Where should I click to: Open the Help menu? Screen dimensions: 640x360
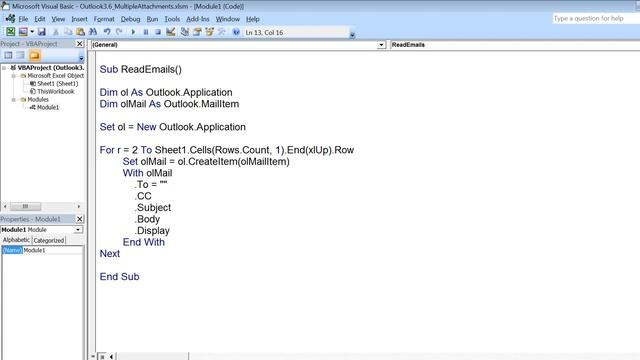click(253, 19)
